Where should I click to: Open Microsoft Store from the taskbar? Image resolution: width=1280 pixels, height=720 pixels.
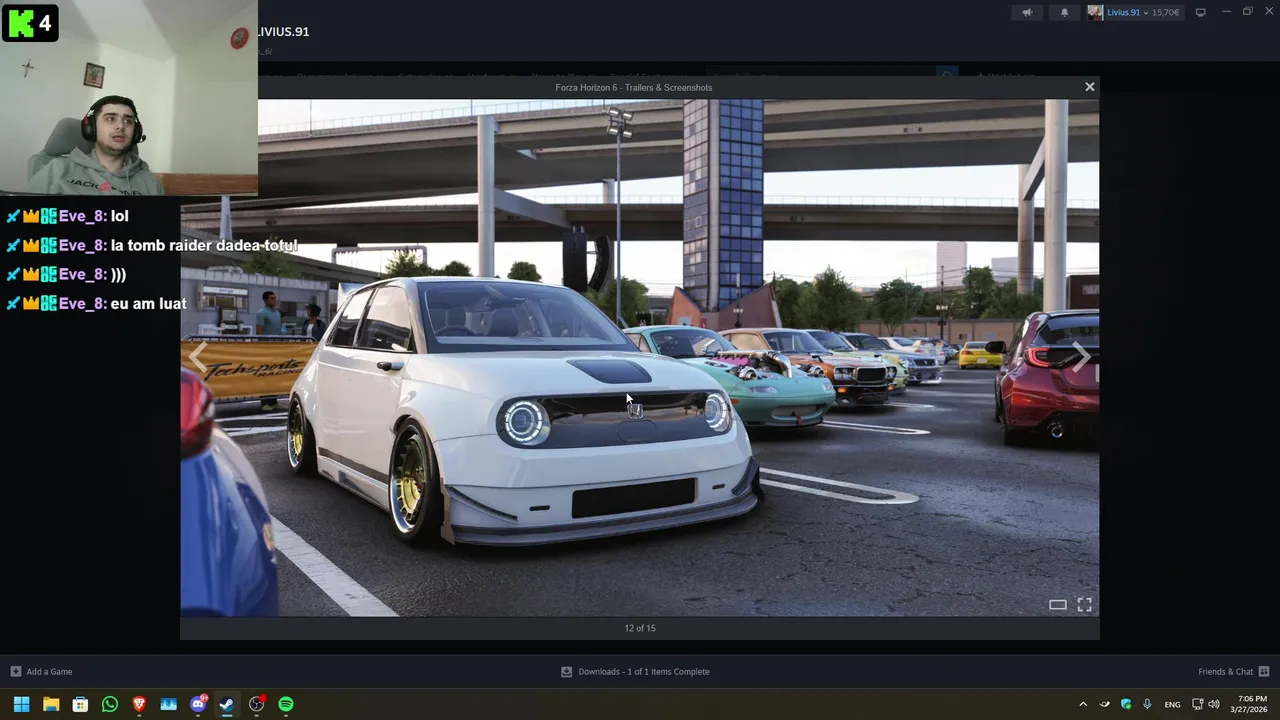pyautogui.click(x=80, y=704)
